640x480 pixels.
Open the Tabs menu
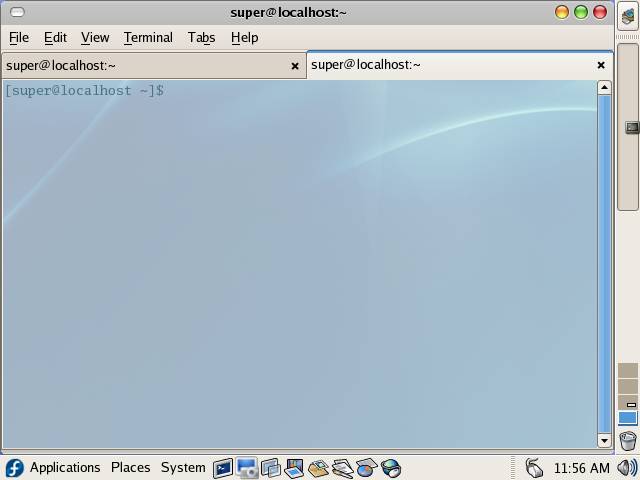[201, 37]
